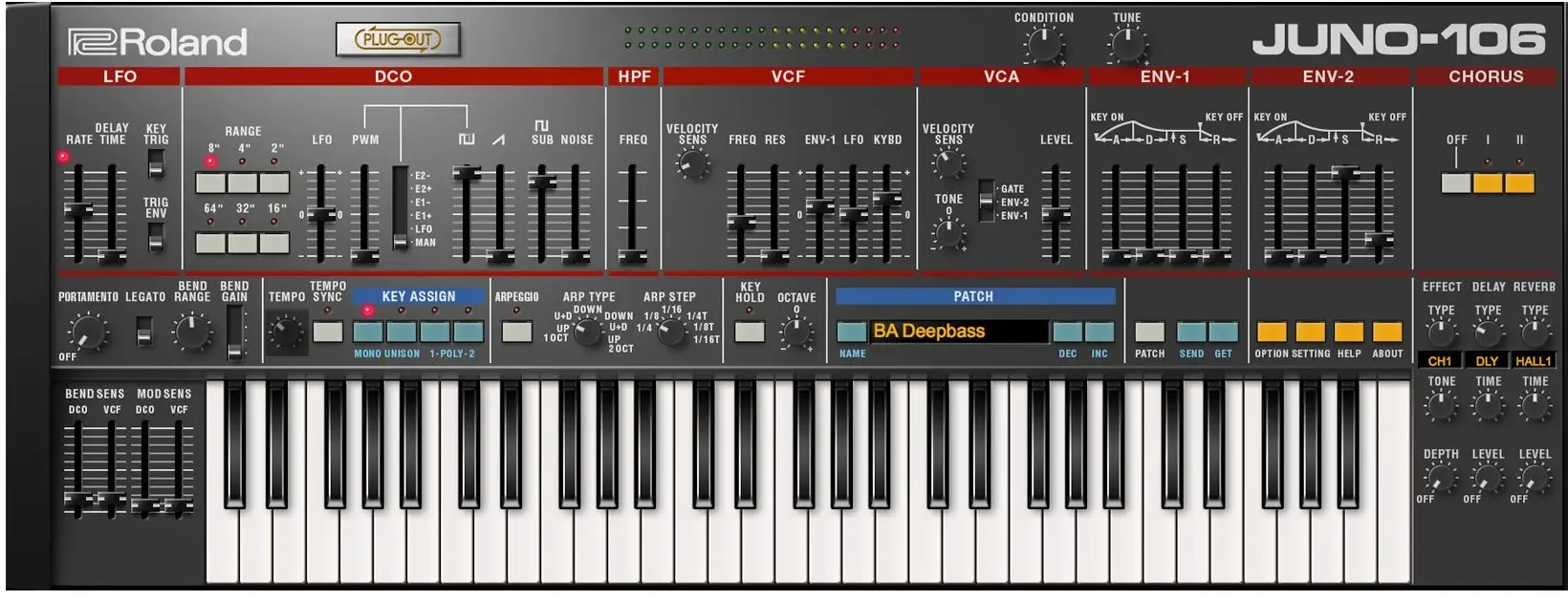The width and height of the screenshot is (1568, 601).
Task: Click the VCF VELOCITY SENS knob
Action: coord(693,164)
